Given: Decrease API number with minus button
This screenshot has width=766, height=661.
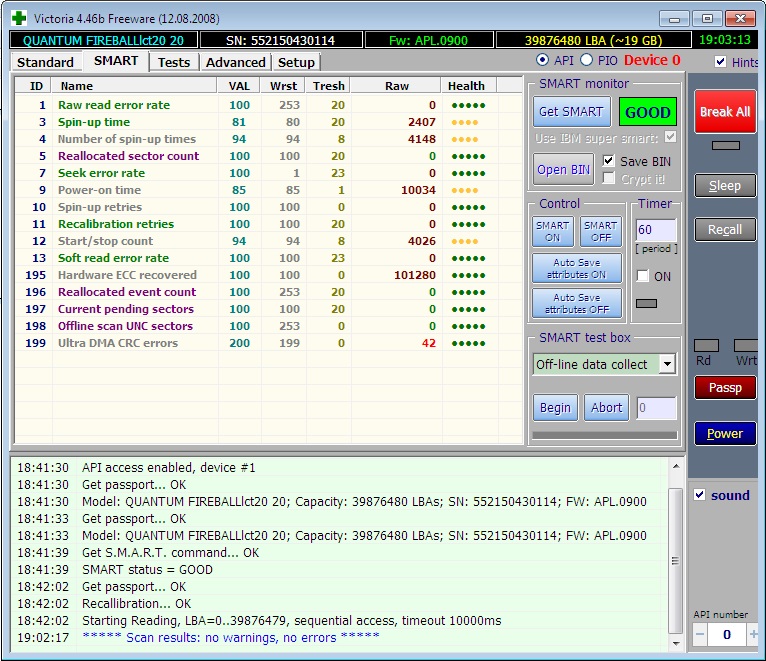Looking at the screenshot, I should tap(700, 634).
